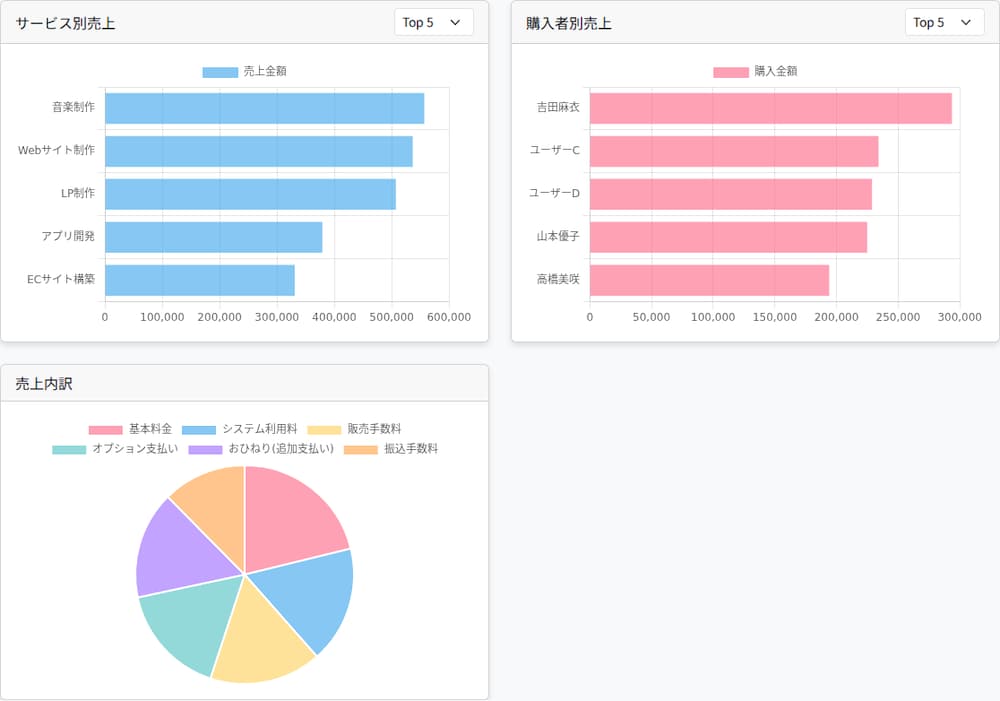The image size is (1000, 701).
Task: Click the 山本優子 axis label
Action: [558, 236]
